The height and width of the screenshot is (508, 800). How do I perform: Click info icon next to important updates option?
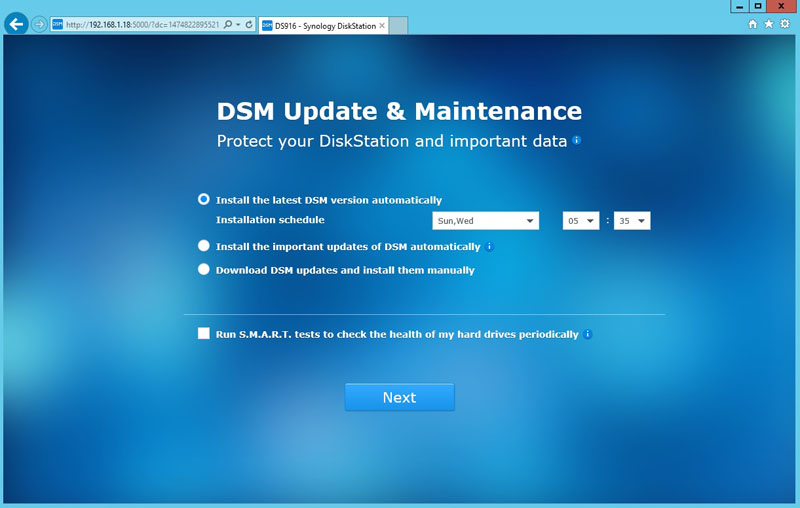[x=489, y=247]
